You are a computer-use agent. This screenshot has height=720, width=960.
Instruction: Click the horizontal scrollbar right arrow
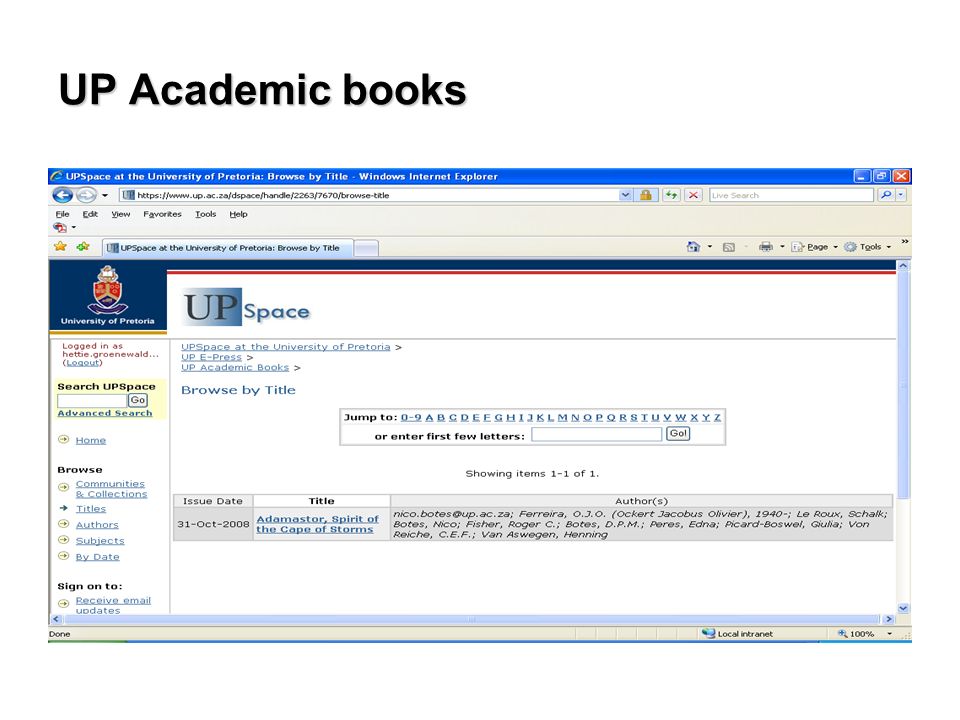(889, 619)
